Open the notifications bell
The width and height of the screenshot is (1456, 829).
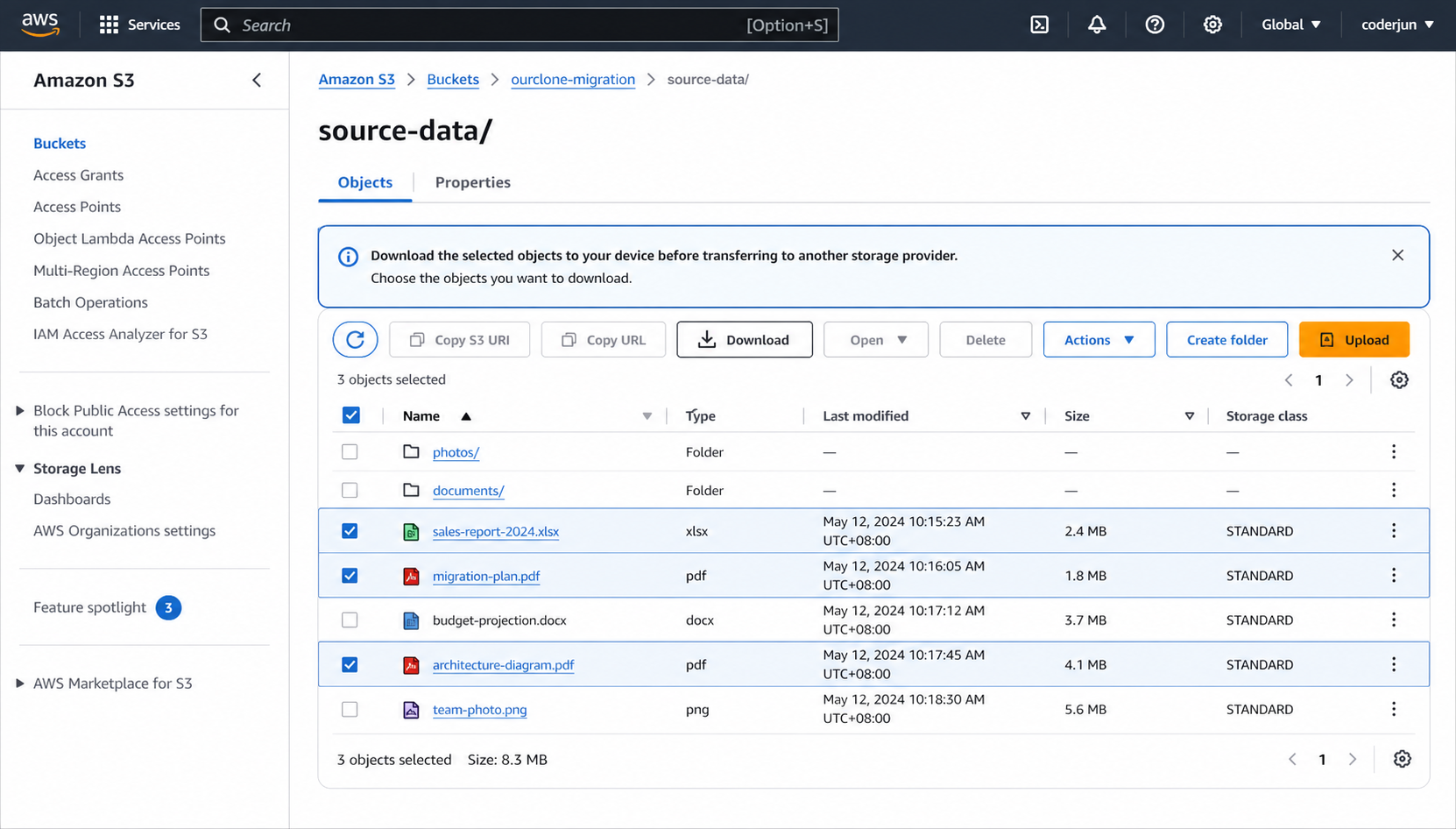[x=1097, y=25]
